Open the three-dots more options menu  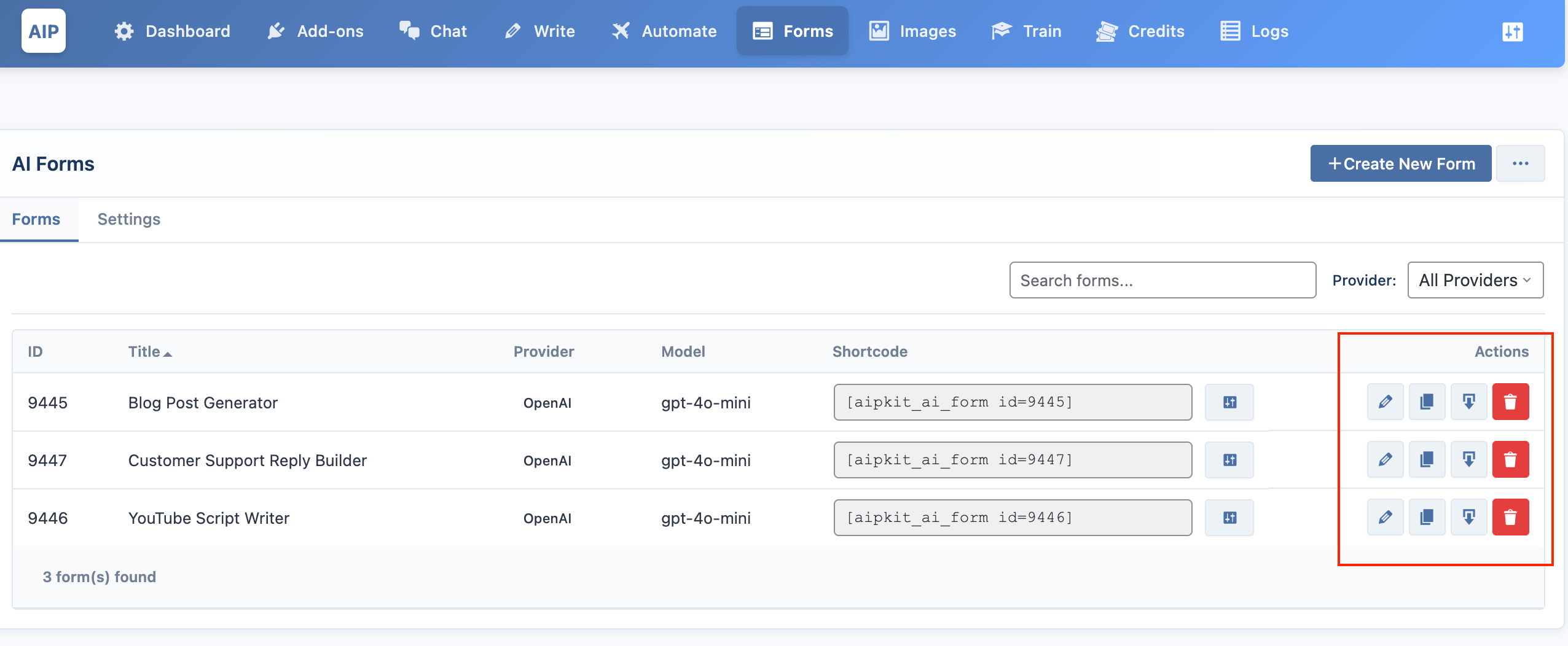(x=1521, y=163)
